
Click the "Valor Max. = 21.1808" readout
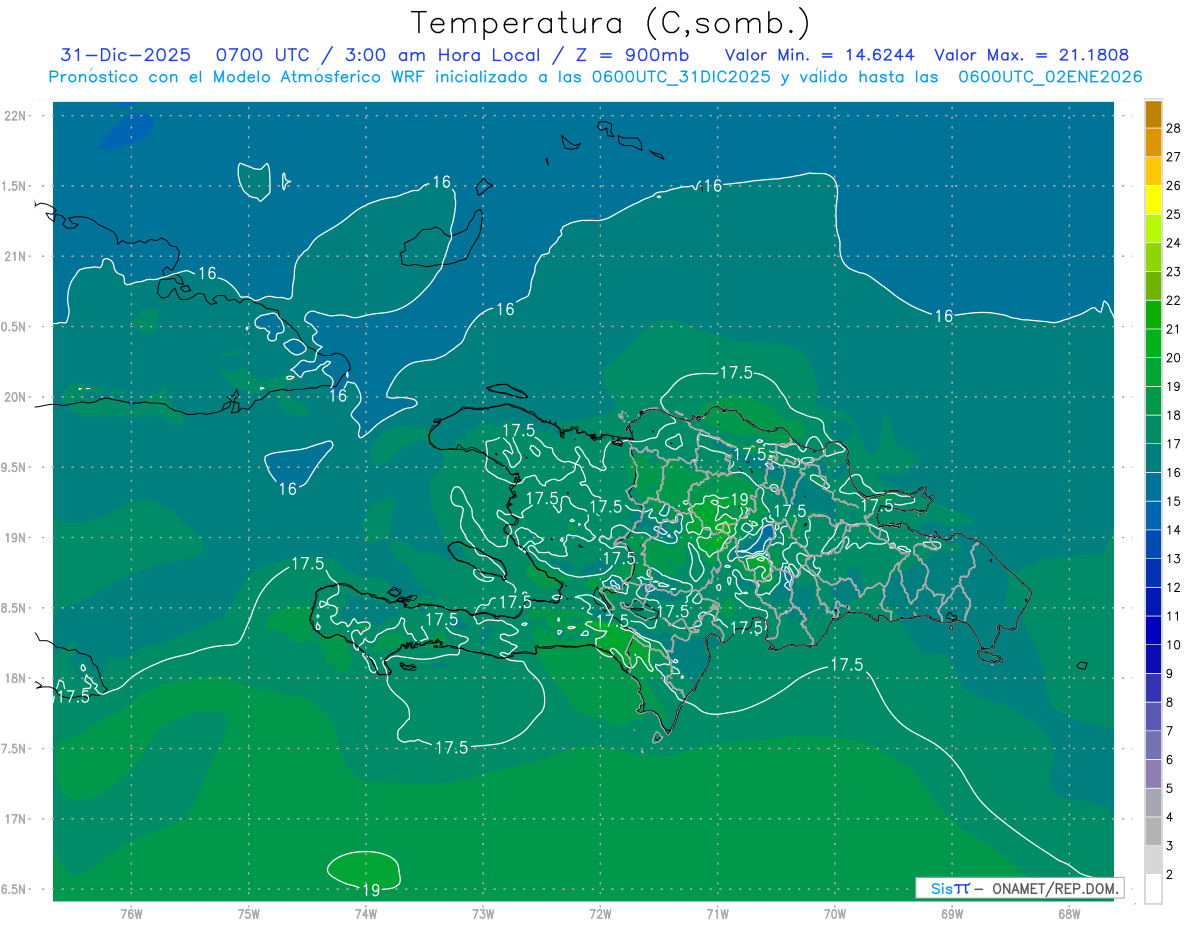coord(1032,55)
